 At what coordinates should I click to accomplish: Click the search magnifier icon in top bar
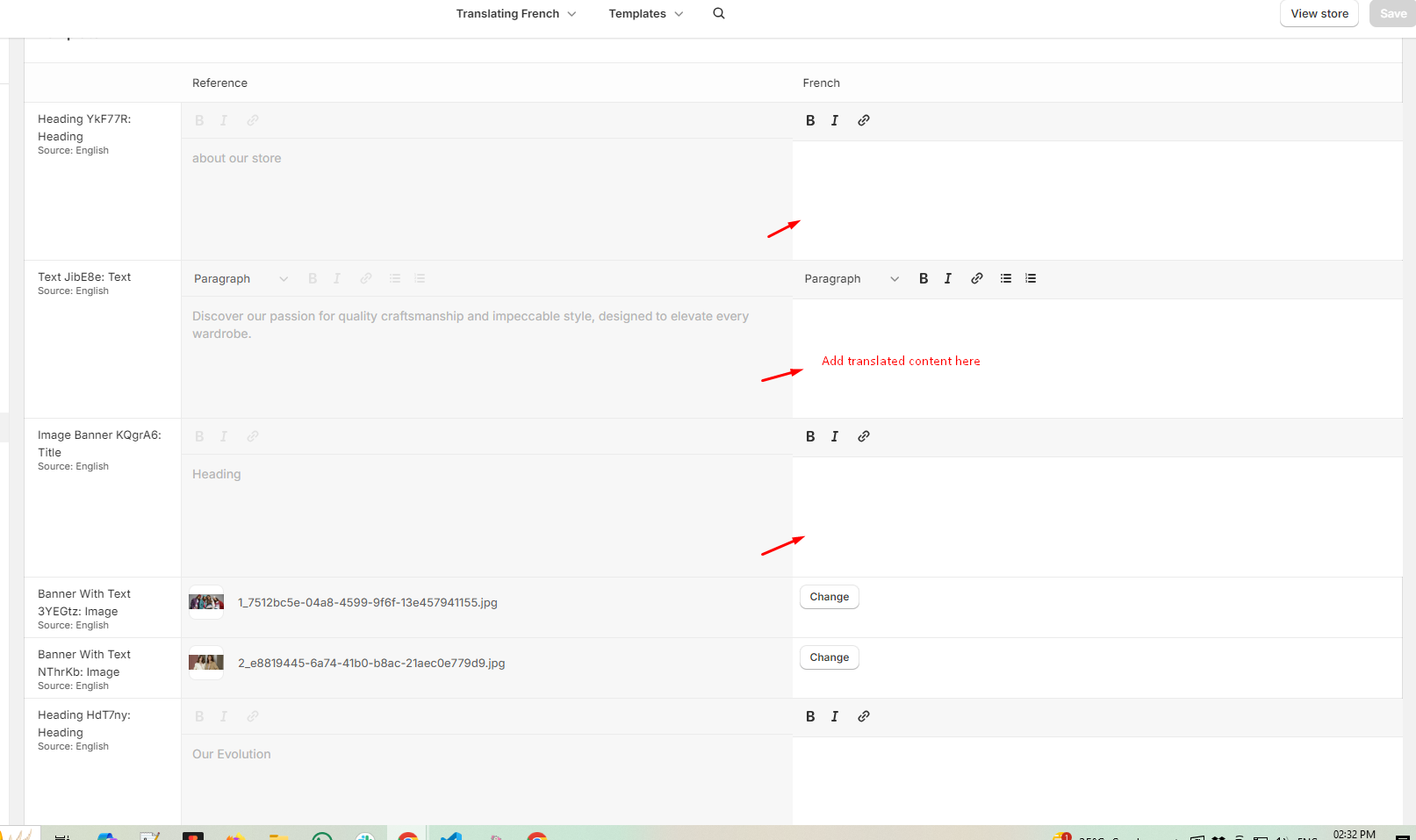719,14
